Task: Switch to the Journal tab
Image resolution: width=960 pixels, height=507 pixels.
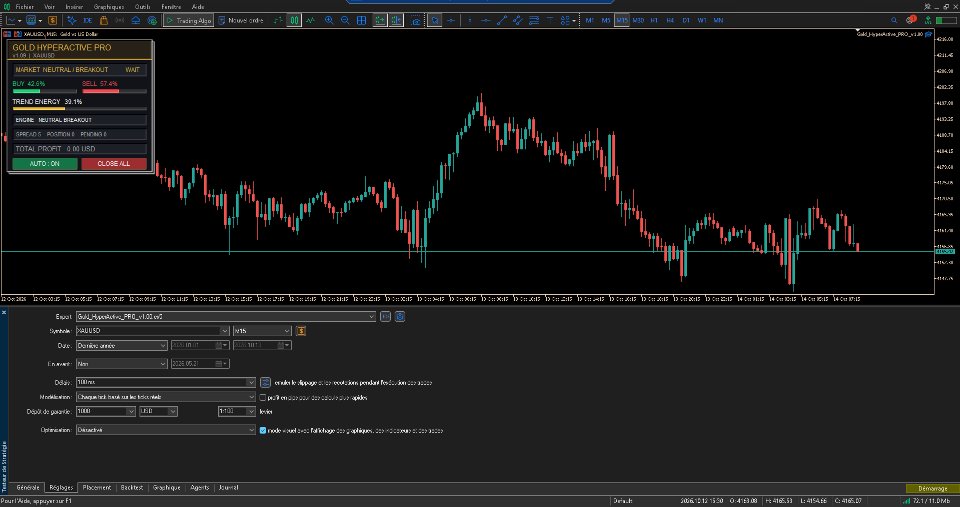Action: click(228, 487)
